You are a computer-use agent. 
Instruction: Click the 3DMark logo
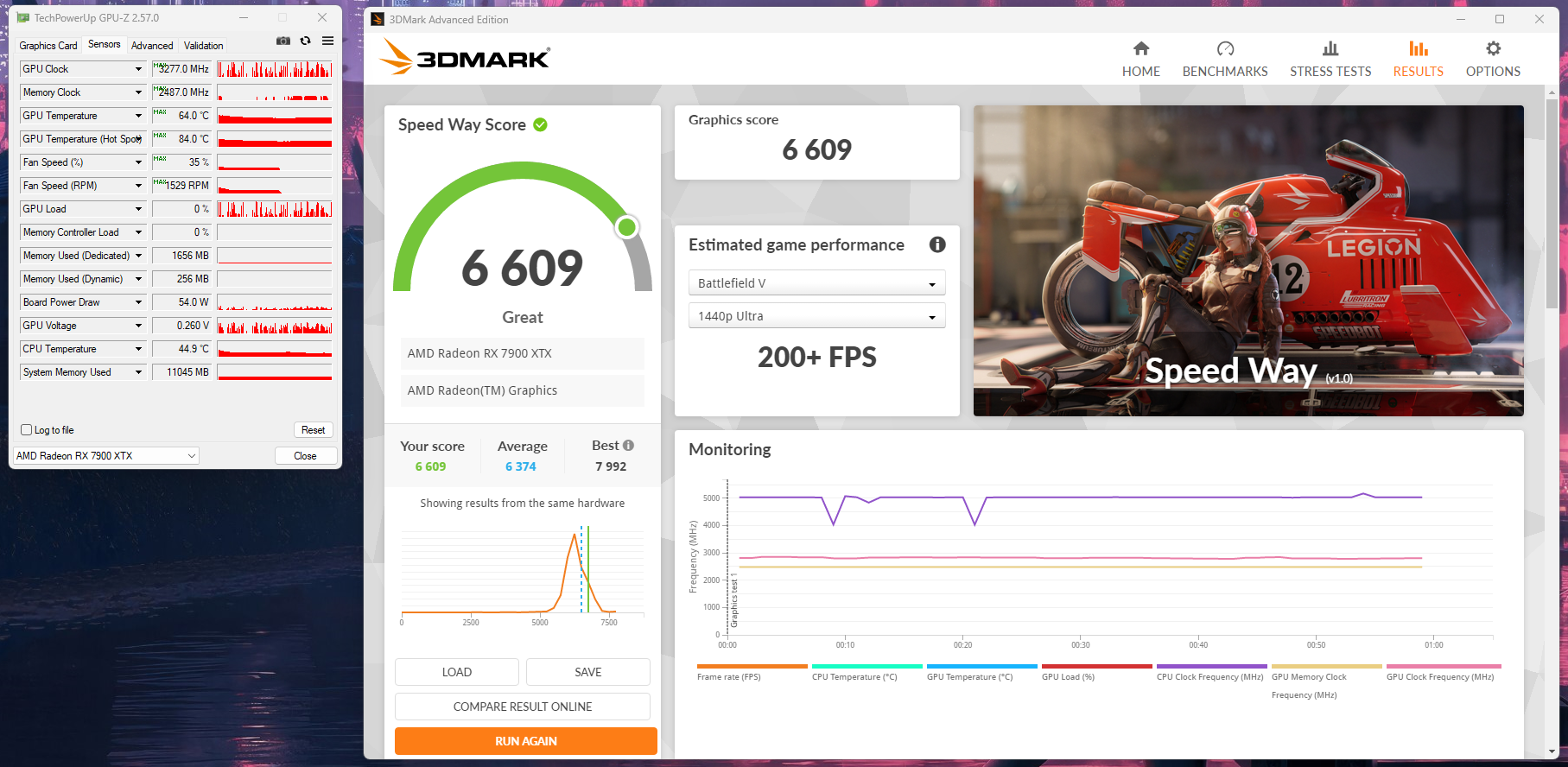pos(465,57)
